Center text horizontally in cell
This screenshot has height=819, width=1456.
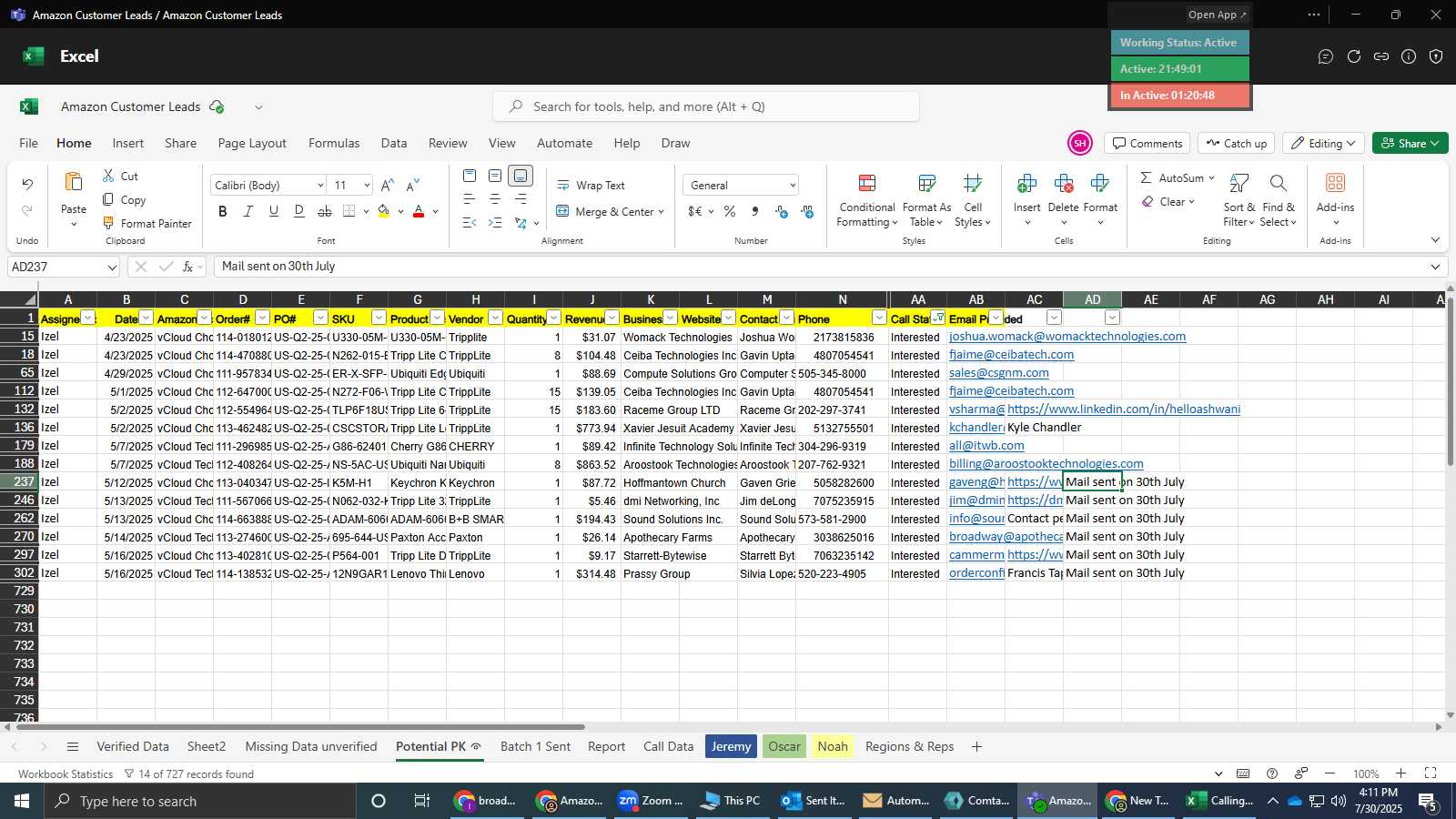tap(495, 199)
